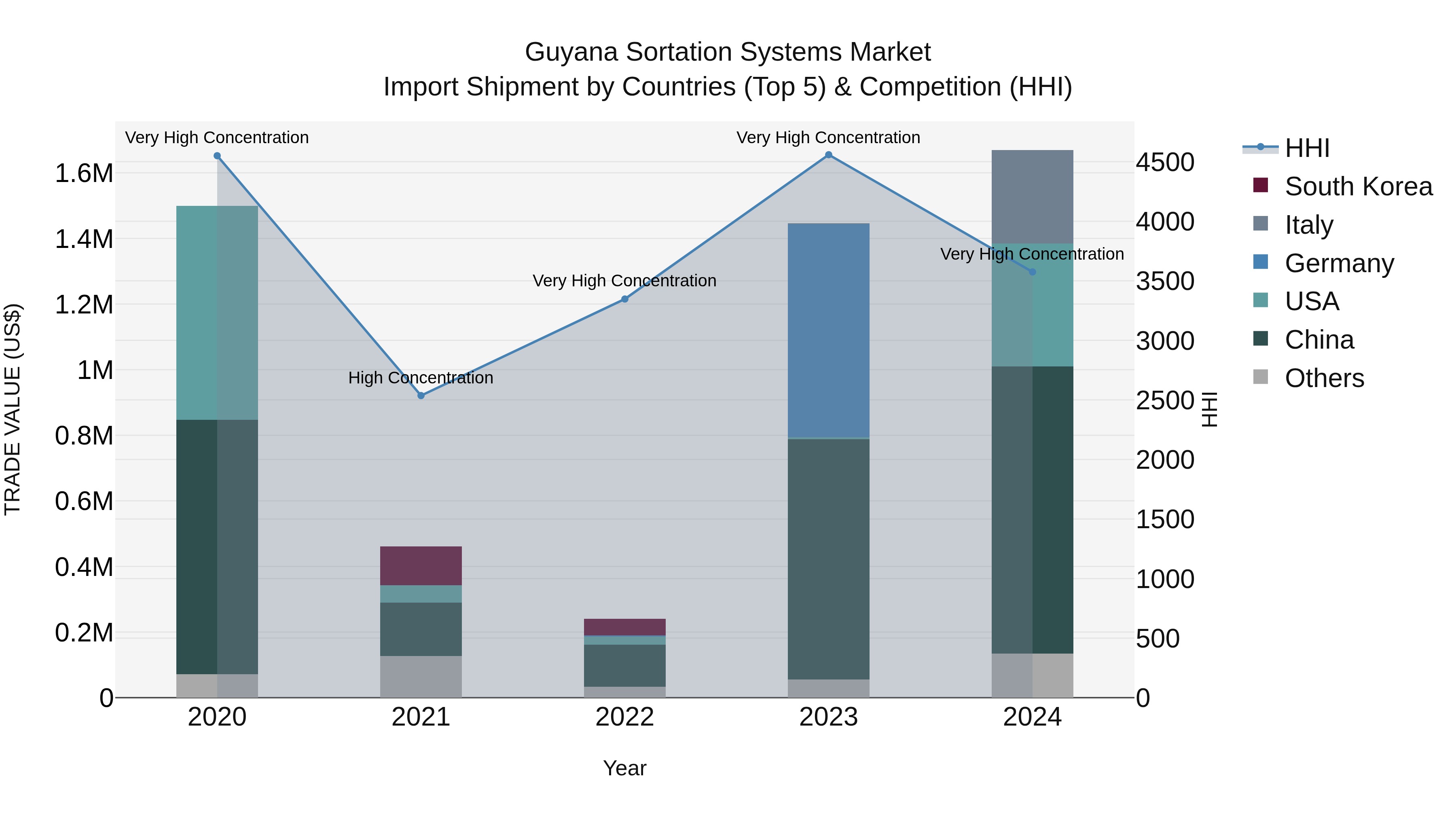Click the 'Year' x-axis title

click(x=624, y=768)
